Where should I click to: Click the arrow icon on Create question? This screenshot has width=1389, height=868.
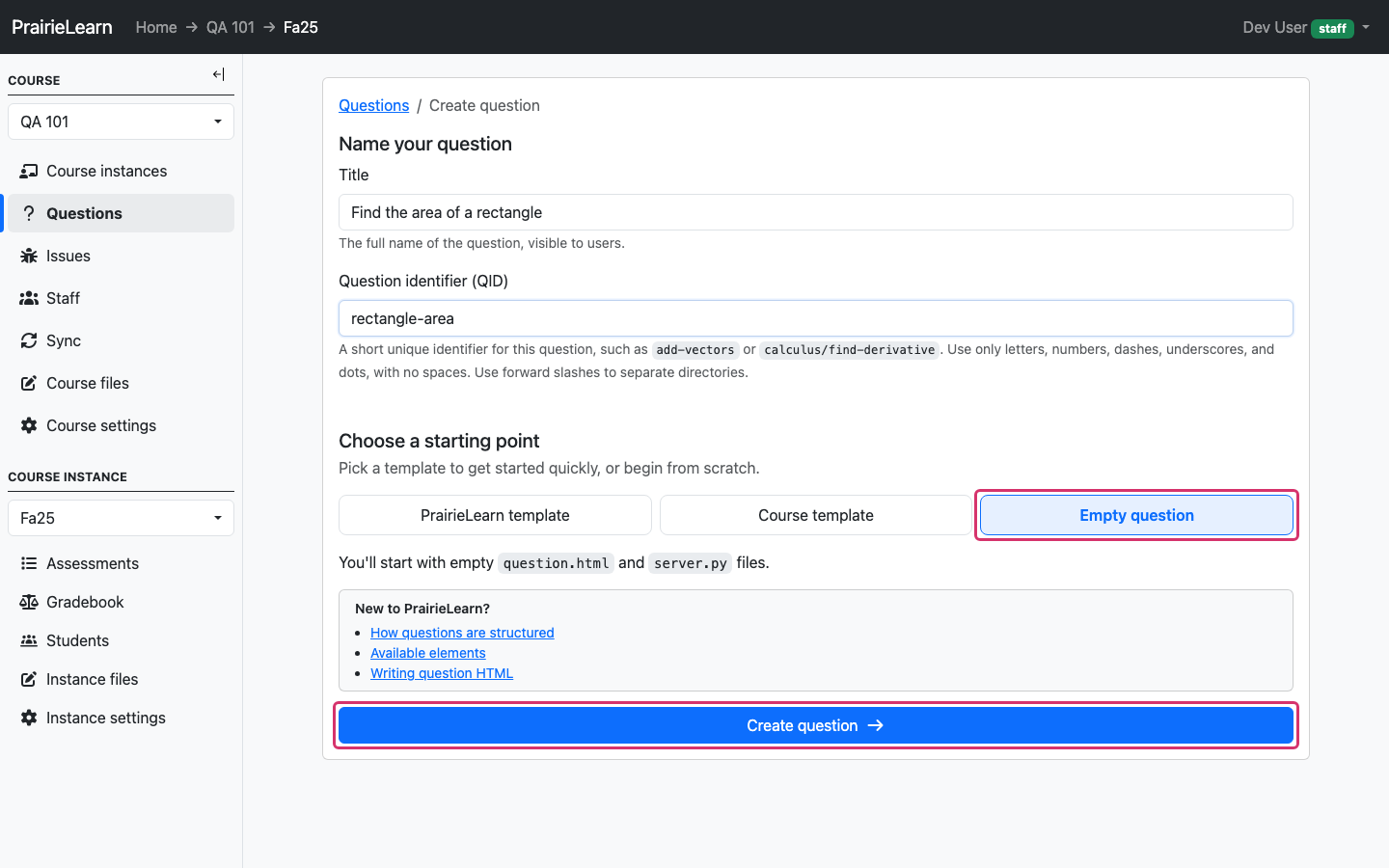coord(876,725)
